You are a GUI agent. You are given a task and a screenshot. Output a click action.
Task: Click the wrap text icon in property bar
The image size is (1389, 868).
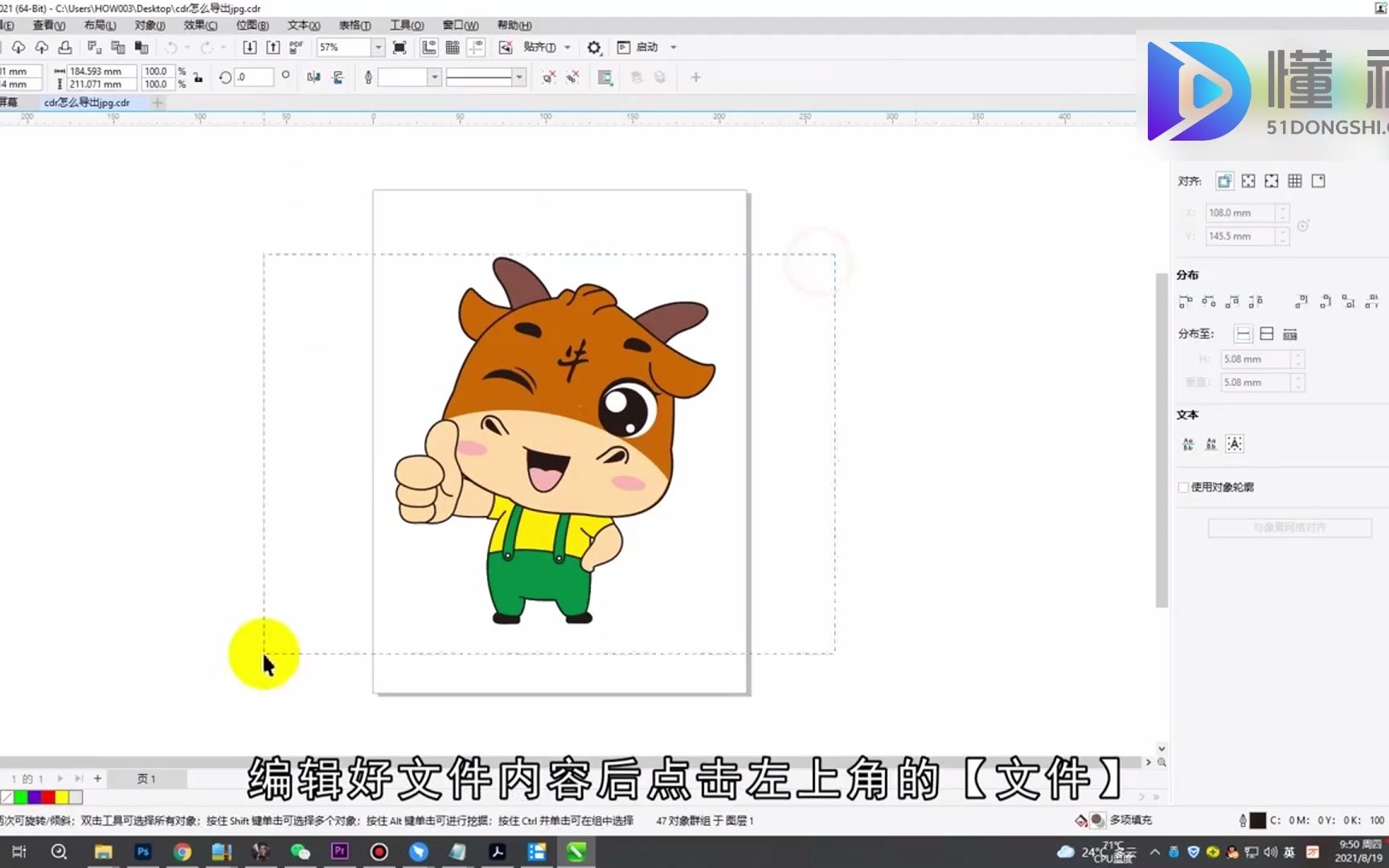point(605,77)
